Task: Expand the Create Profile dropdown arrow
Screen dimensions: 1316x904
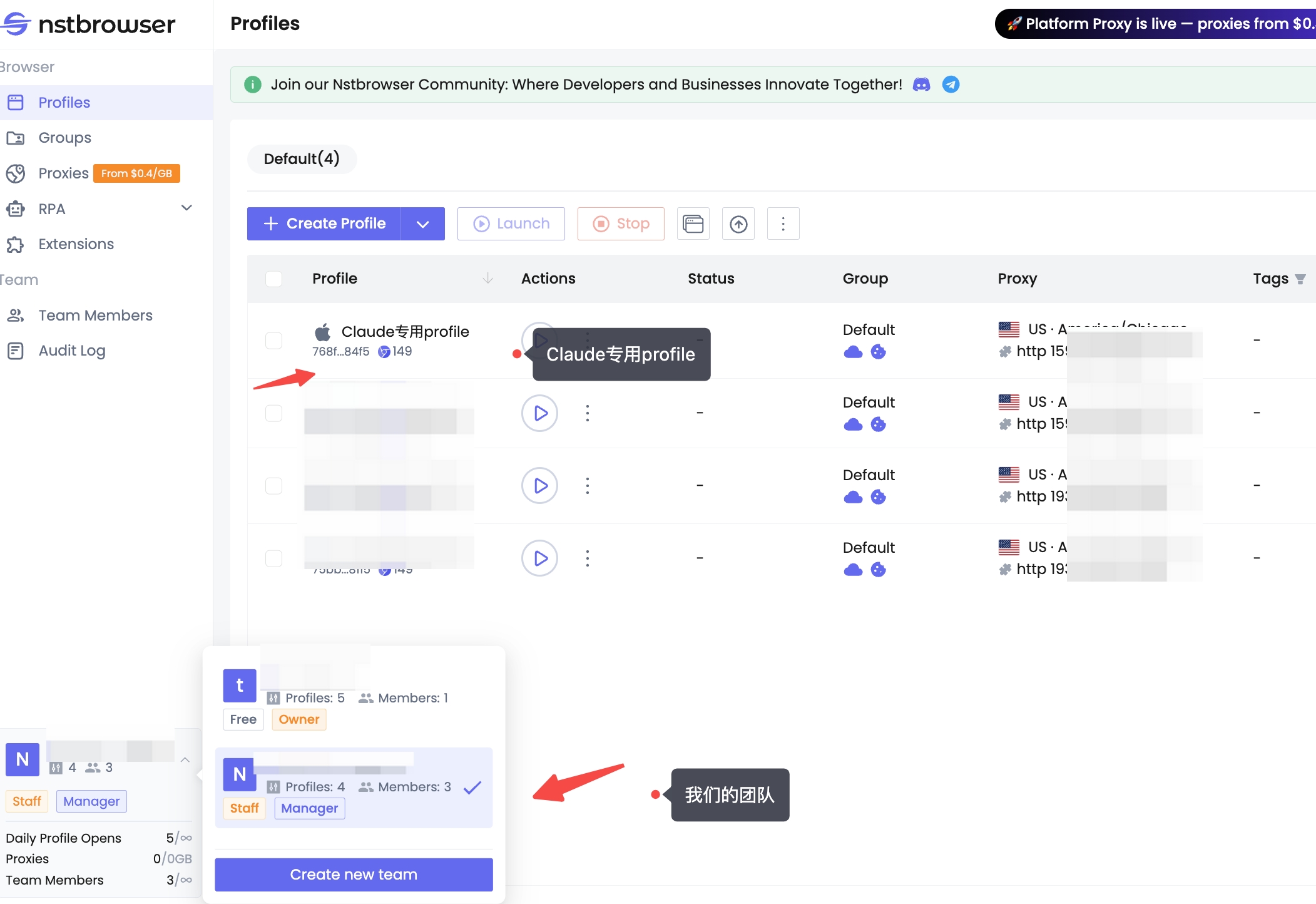Action: [423, 223]
